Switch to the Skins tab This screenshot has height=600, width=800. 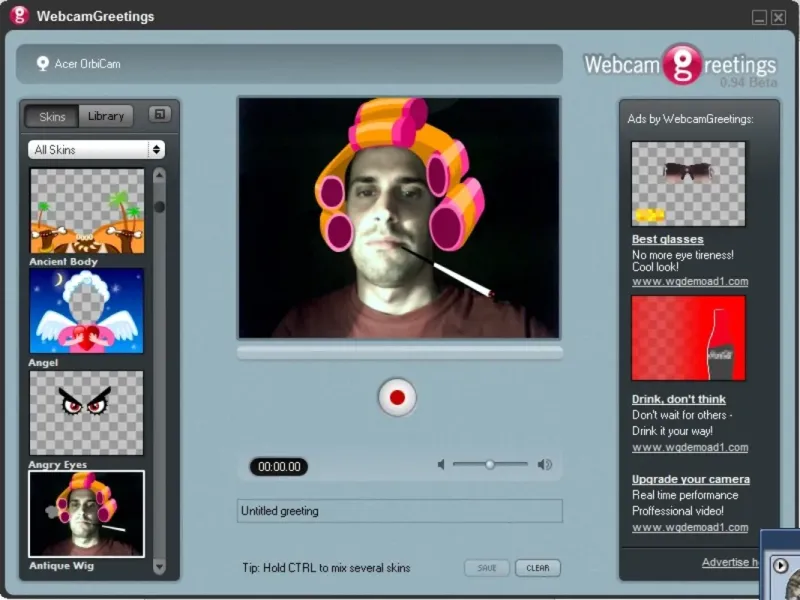pyautogui.click(x=52, y=116)
